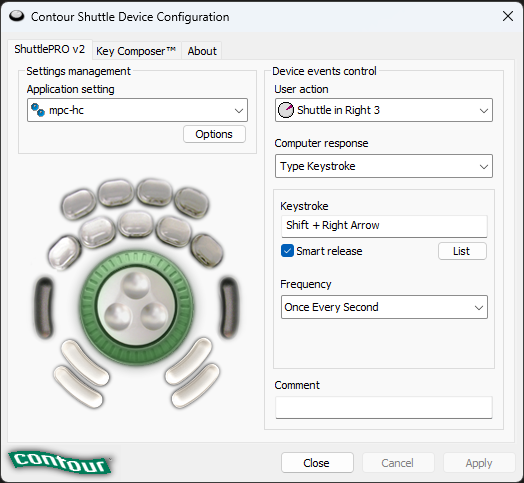Screen dimensions: 524x483
Task: Click the List button next to Smart release
Action: 462,251
